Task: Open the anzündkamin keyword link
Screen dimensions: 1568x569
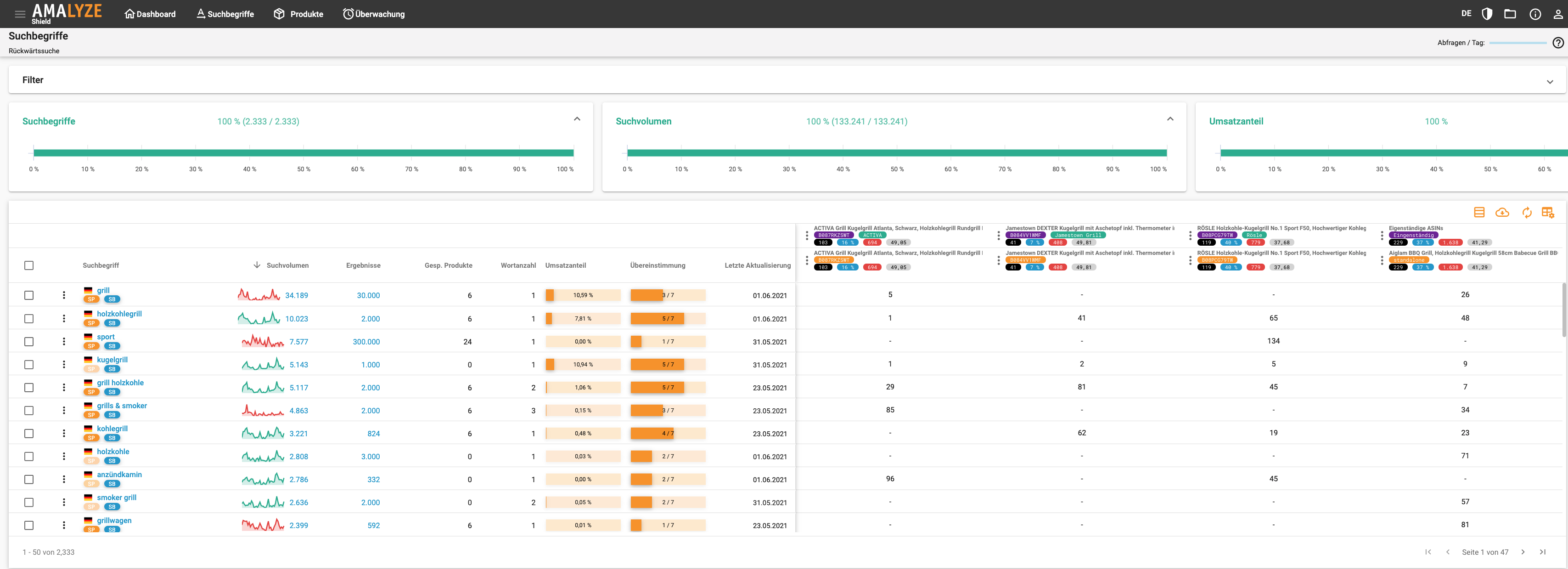Action: (119, 475)
